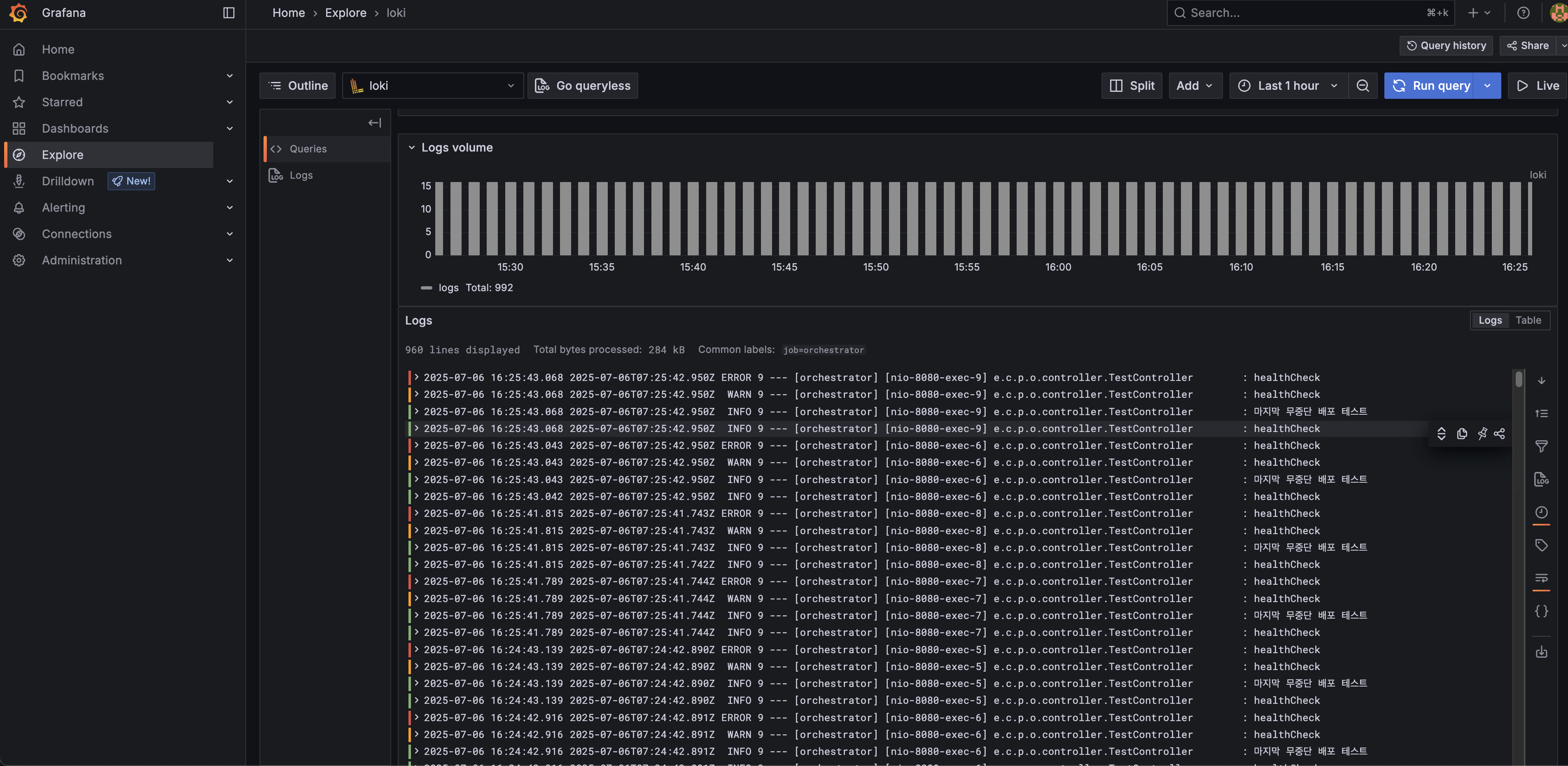Expand the Alerting section chevron
The image size is (1568, 766).
[x=229, y=208]
